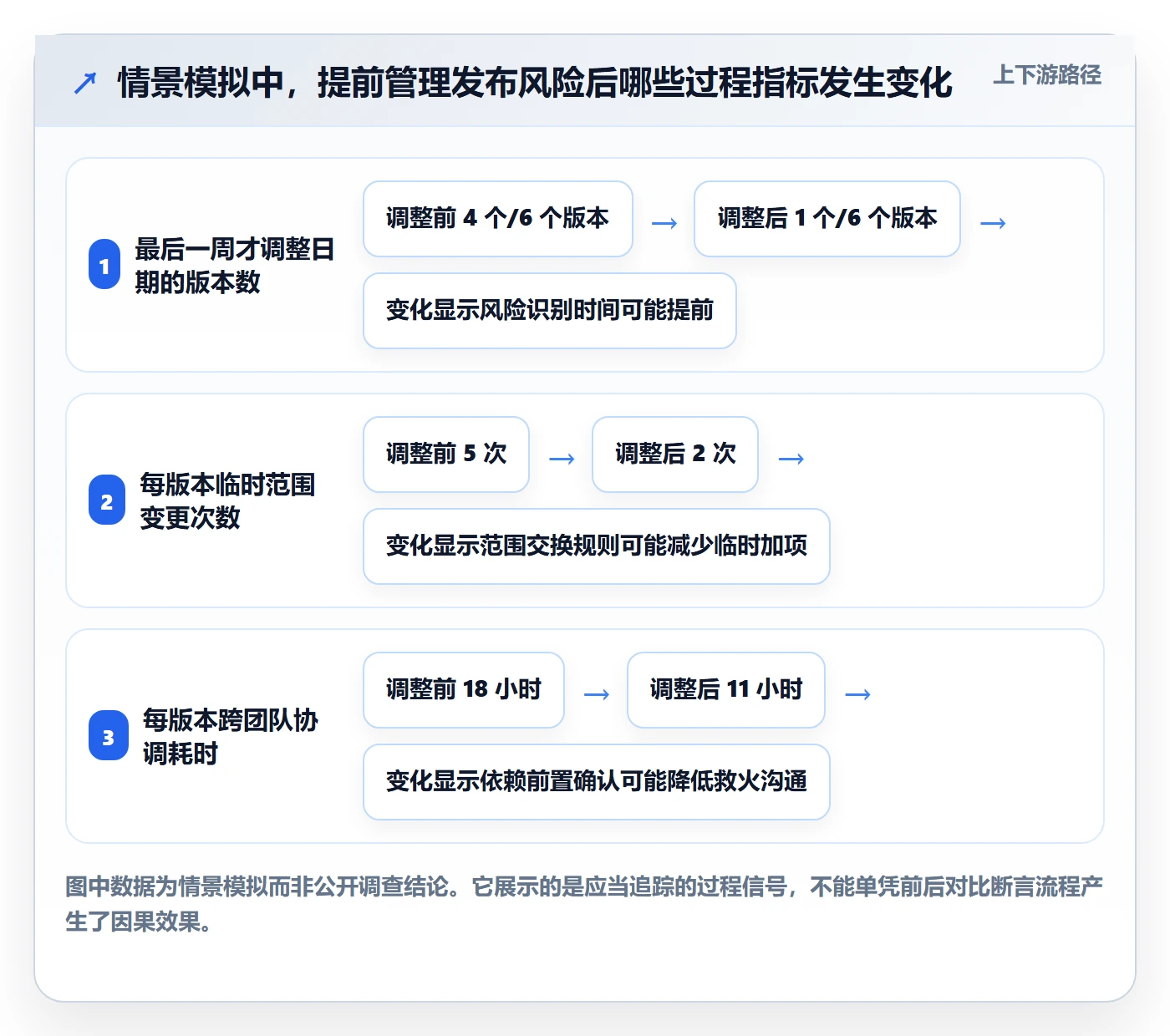Click the box 调整后 11 小时
Viewport: 1170px width, 1036px height.
(726, 690)
